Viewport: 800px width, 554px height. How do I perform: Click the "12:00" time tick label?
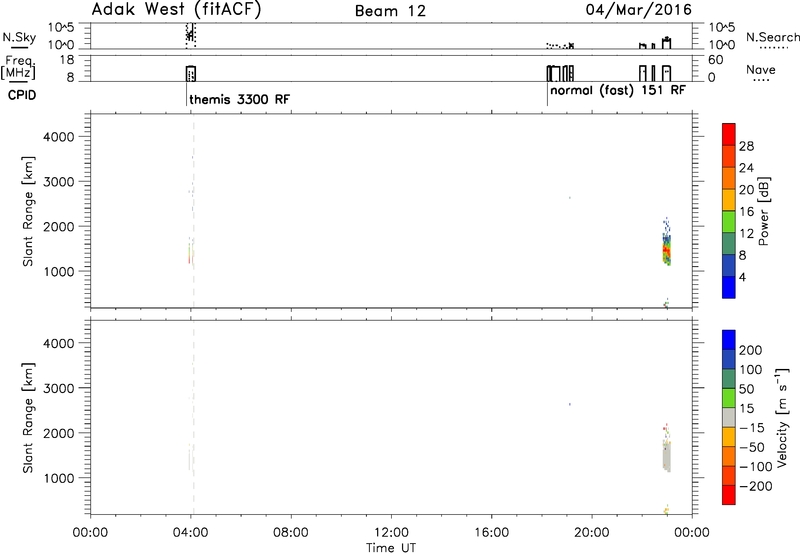point(391,533)
